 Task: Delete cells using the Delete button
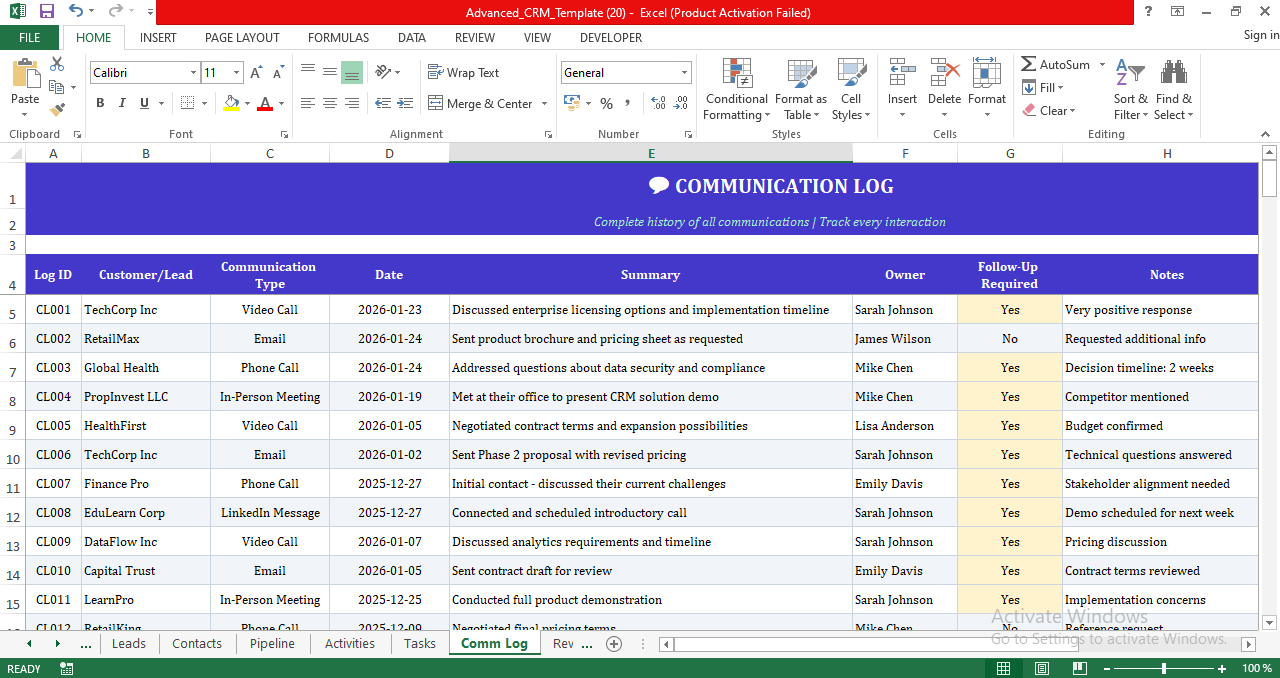[944, 90]
